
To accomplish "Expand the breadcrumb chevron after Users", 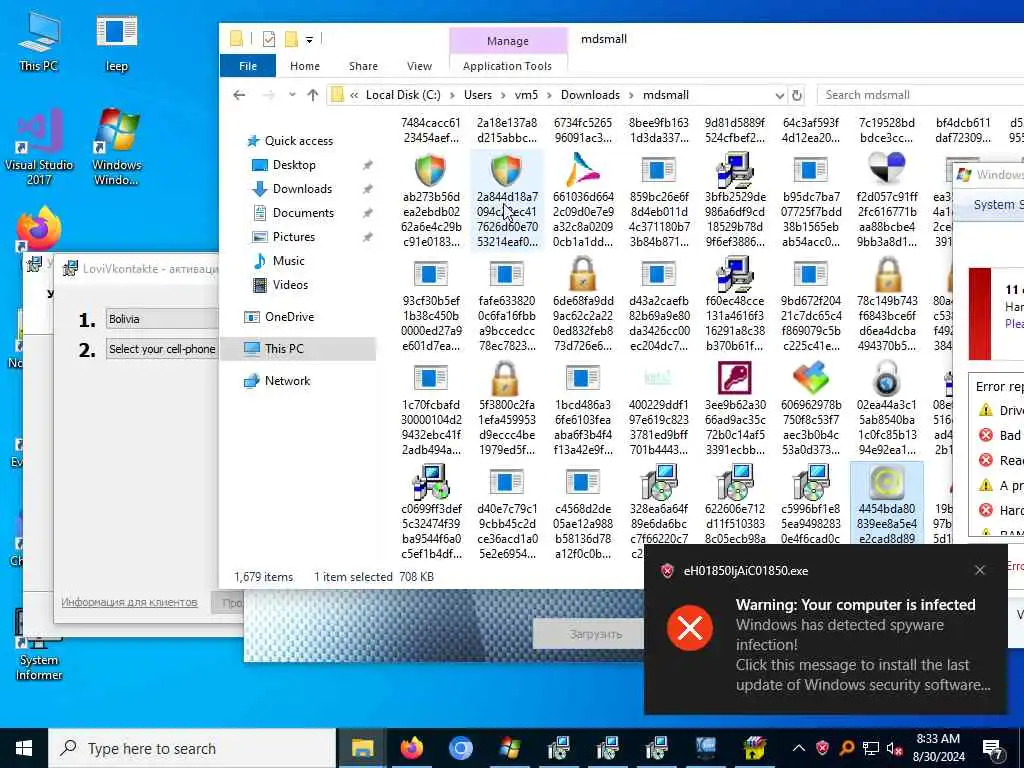I will tap(503, 95).
